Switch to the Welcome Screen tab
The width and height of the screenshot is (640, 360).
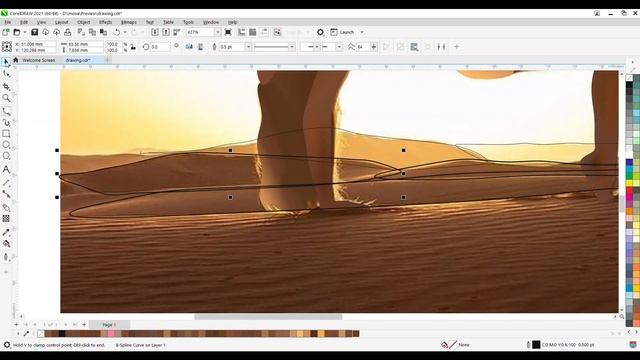click(38, 60)
